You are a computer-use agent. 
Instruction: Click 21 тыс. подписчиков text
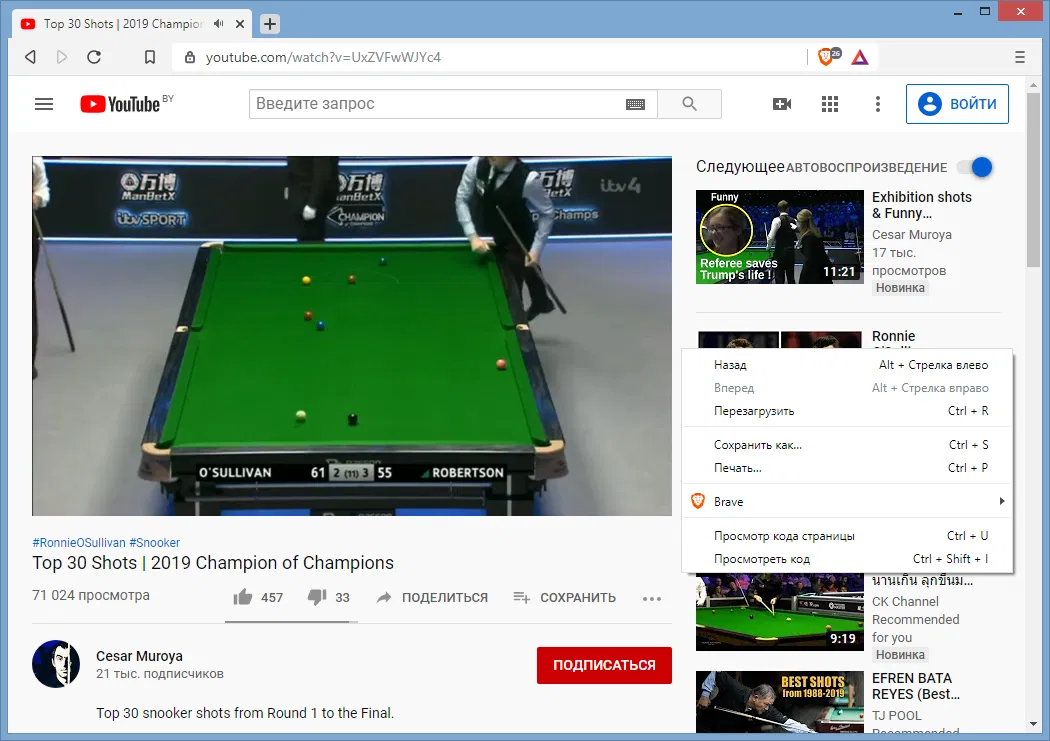coord(159,674)
